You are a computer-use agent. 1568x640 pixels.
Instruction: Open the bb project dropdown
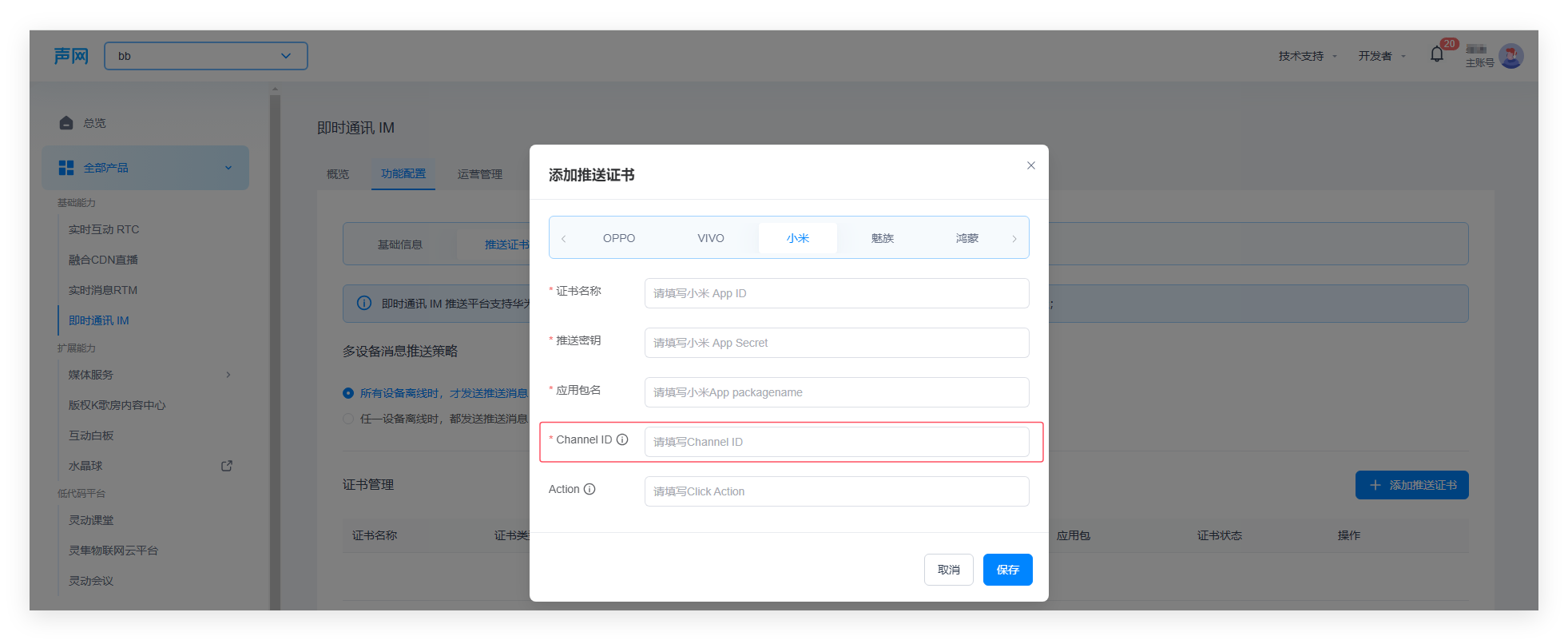pyautogui.click(x=206, y=56)
